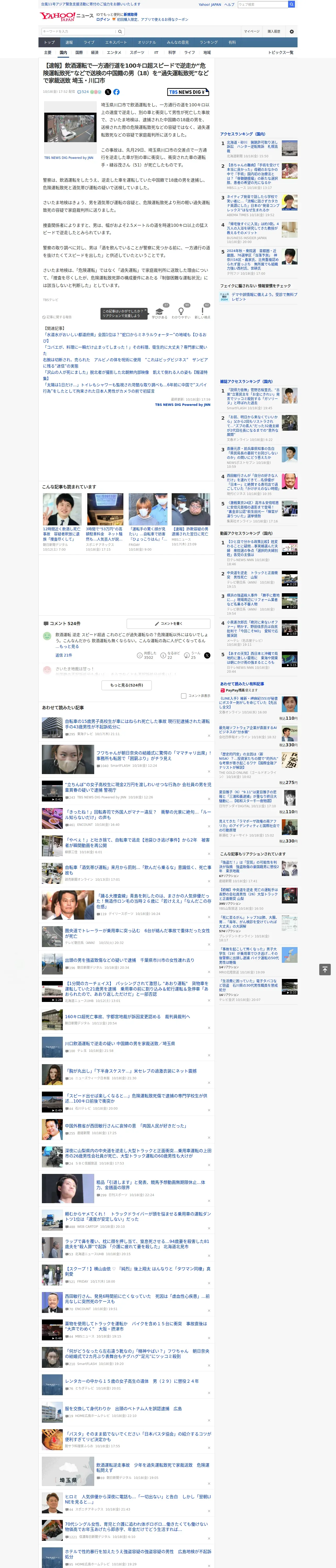The height and width of the screenshot is (1568, 336).
Task: Open 自転車の15歳男子高校生 article link
Action: [x=137, y=724]
